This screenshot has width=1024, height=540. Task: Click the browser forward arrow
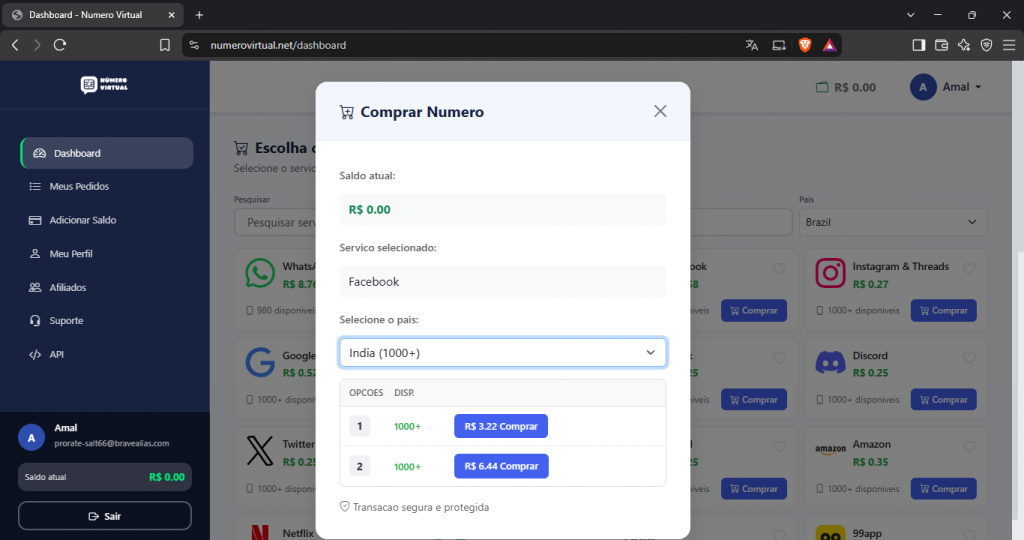(x=37, y=45)
